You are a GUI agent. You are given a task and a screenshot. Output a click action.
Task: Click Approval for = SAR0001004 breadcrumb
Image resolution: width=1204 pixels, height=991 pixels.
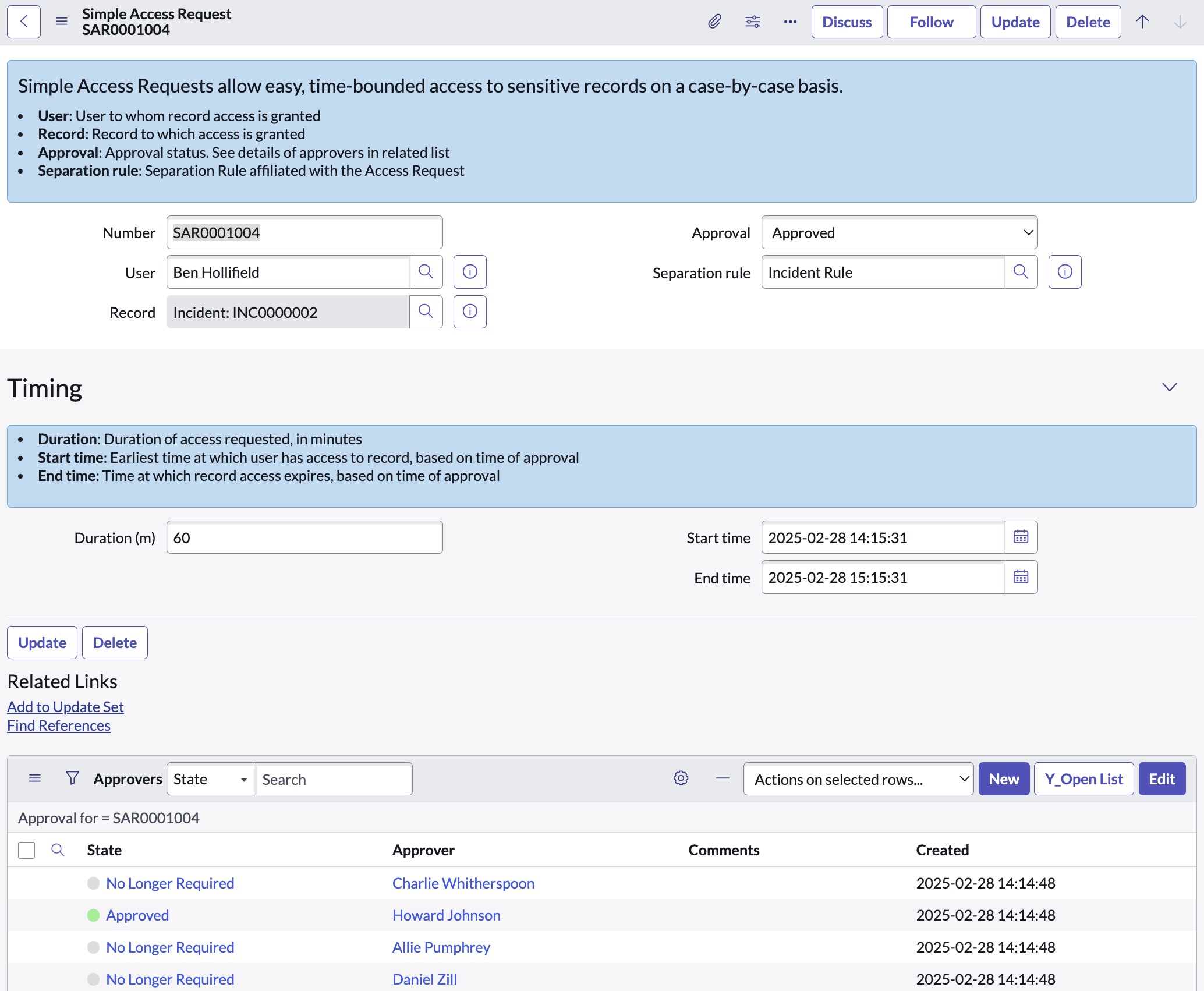(108, 818)
